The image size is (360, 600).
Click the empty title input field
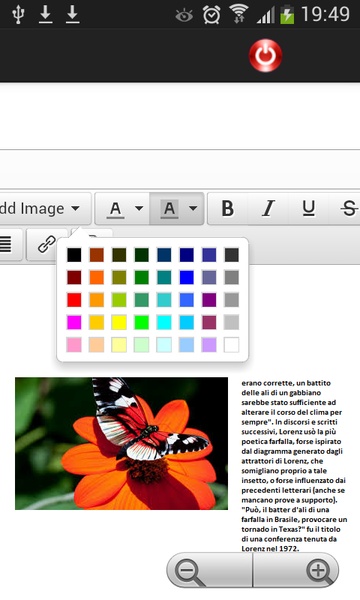pyautogui.click(x=180, y=168)
